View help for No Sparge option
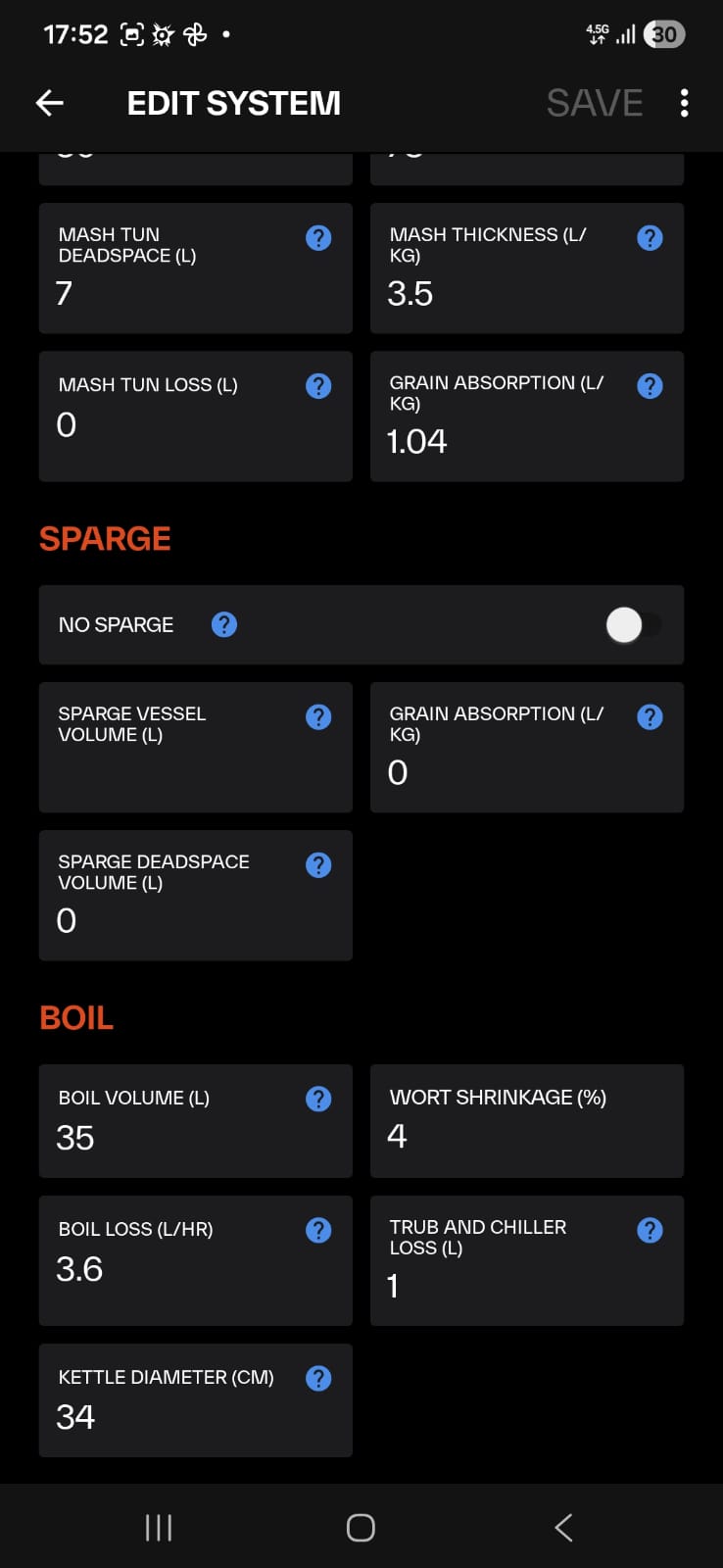The image size is (723, 1568). click(x=224, y=624)
